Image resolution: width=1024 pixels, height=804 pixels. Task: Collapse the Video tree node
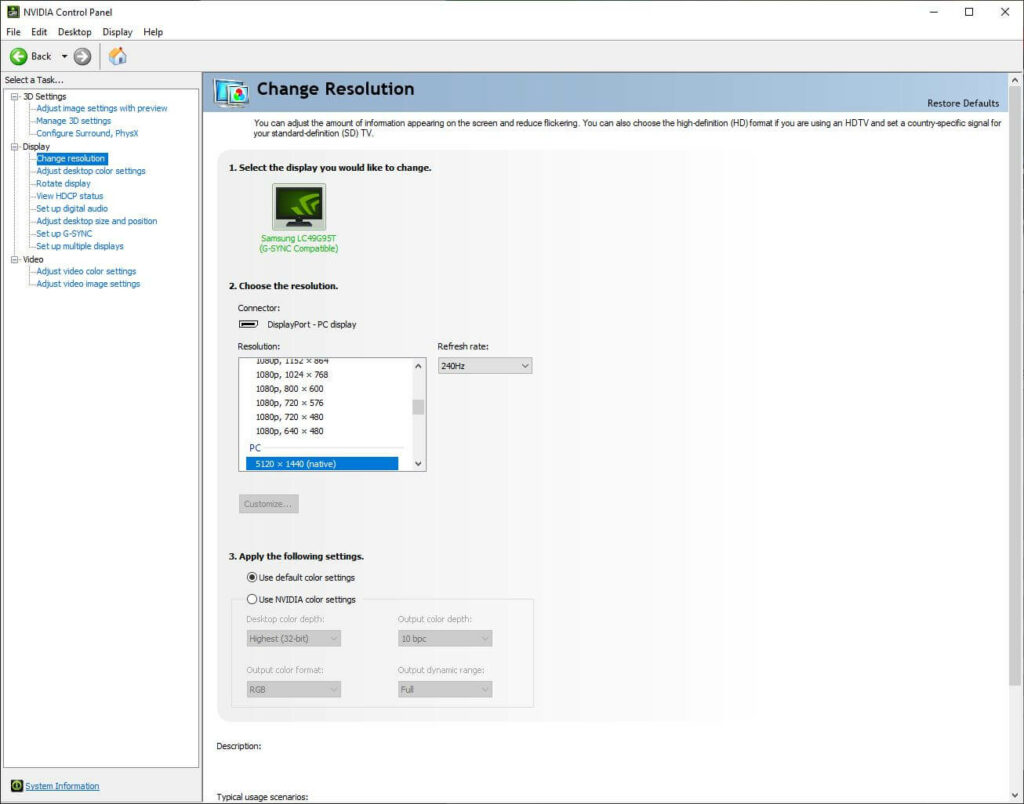(x=14, y=260)
